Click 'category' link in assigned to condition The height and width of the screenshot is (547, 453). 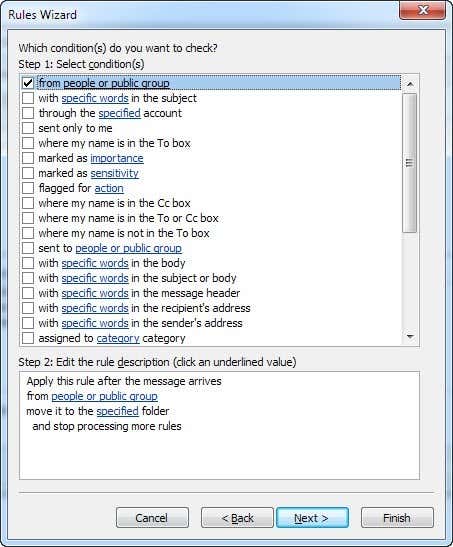pos(118,338)
